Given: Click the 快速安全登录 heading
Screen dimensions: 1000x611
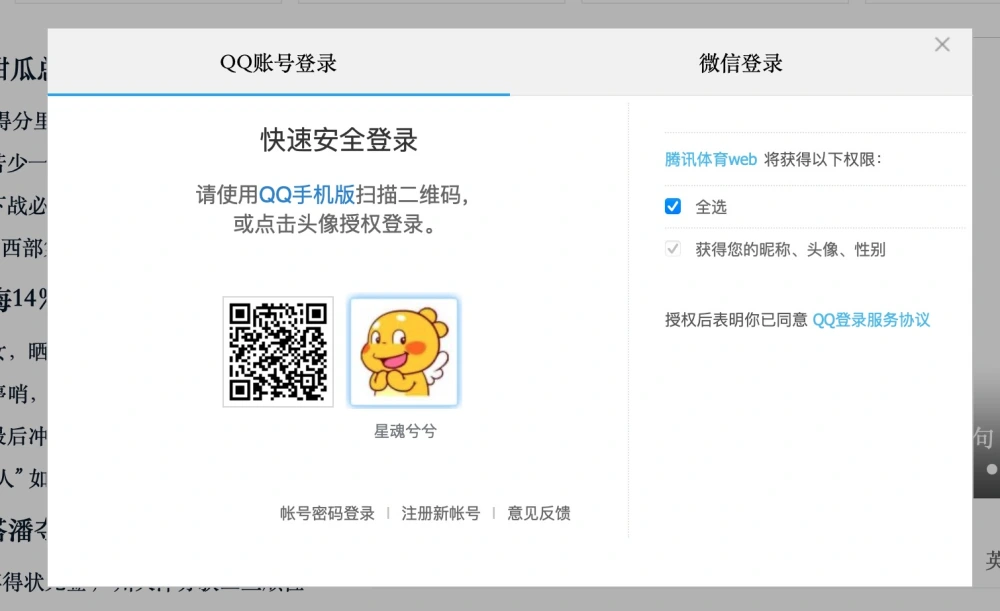Looking at the screenshot, I should pyautogui.click(x=339, y=140).
